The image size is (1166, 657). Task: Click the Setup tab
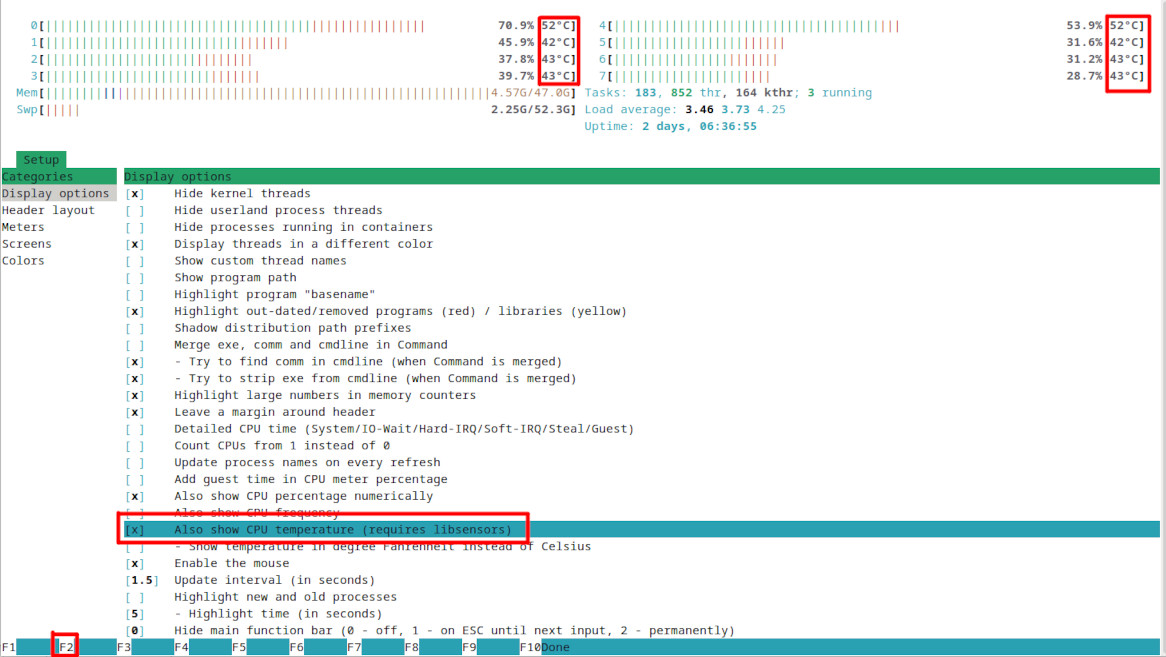coord(41,160)
